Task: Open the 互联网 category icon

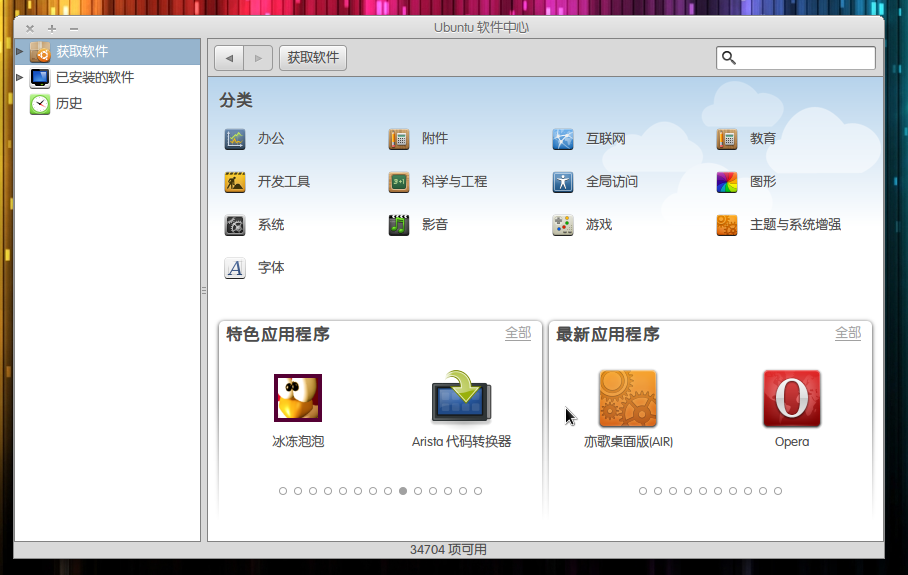Action: pos(562,139)
